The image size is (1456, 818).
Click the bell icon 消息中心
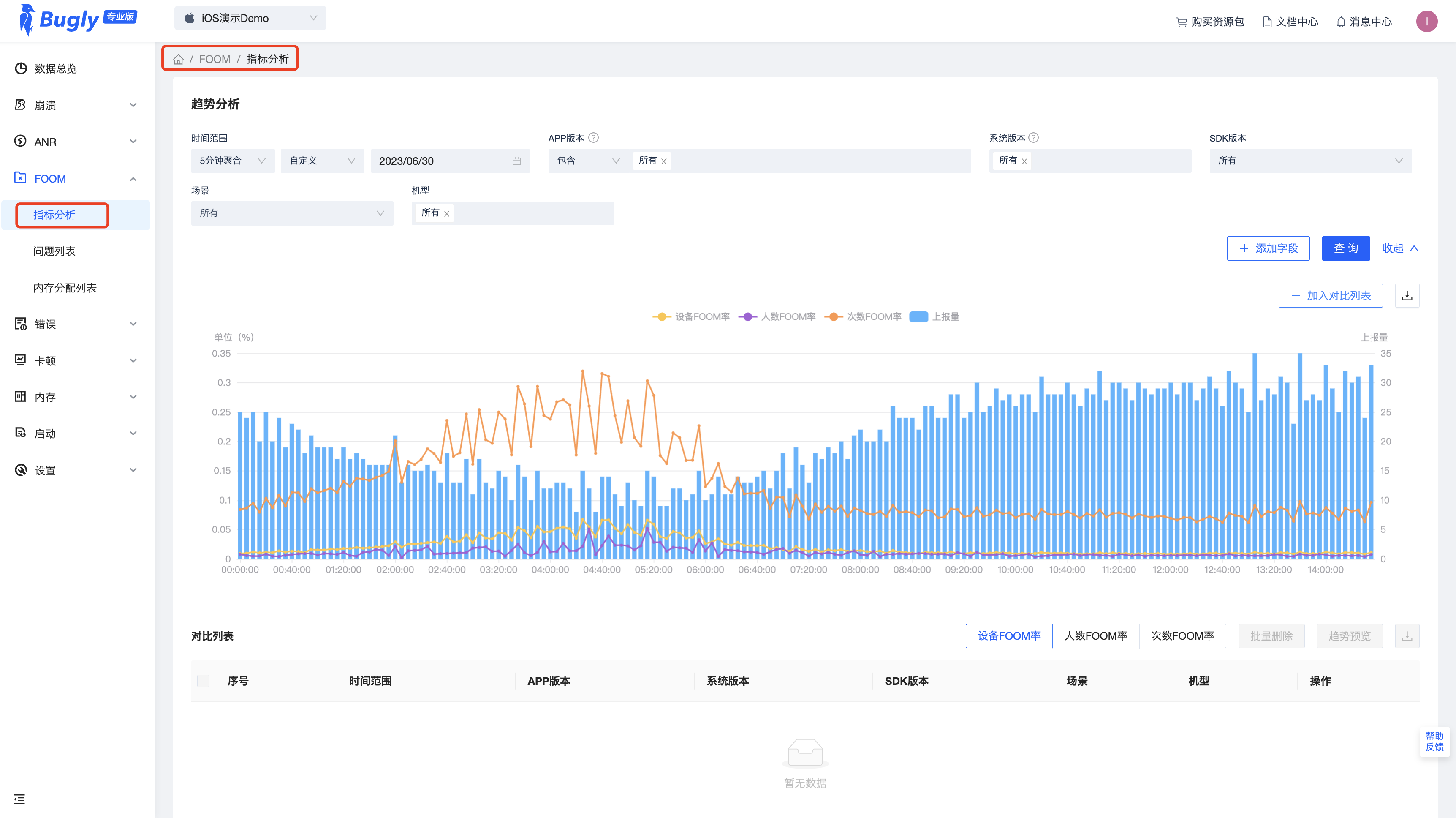1341,22
